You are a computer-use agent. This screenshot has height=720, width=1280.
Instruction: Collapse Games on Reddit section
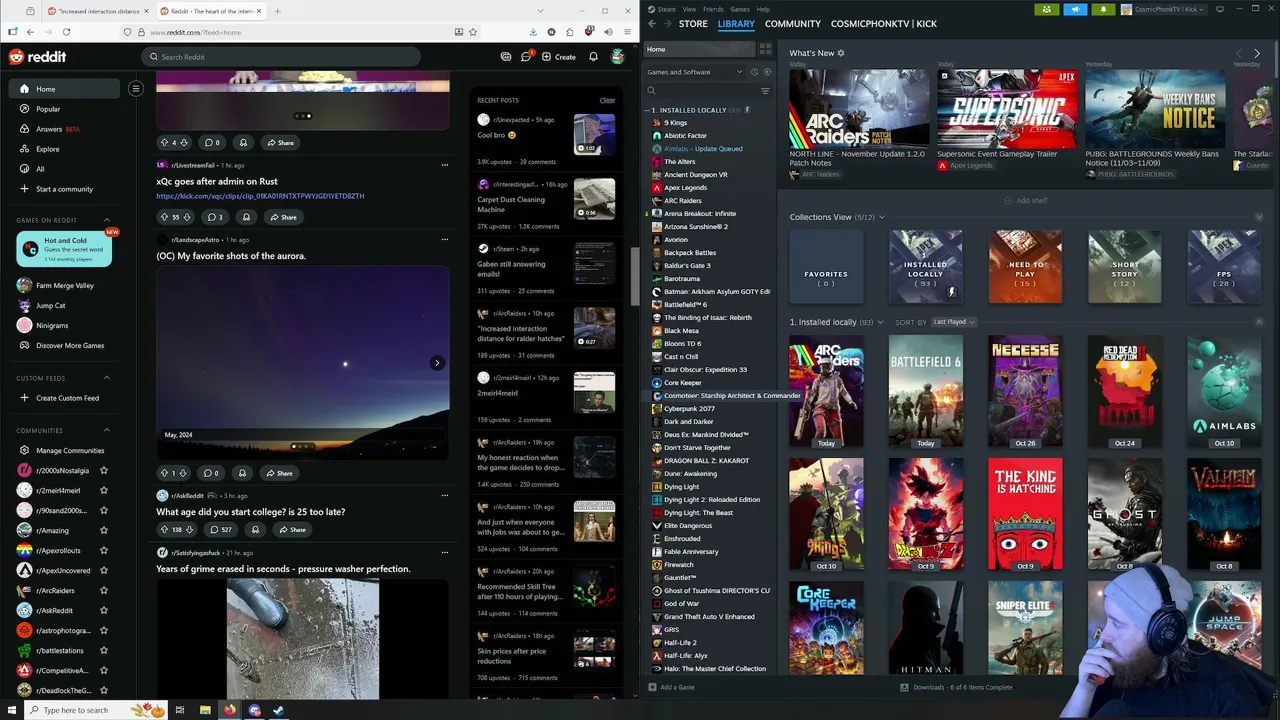click(107, 220)
